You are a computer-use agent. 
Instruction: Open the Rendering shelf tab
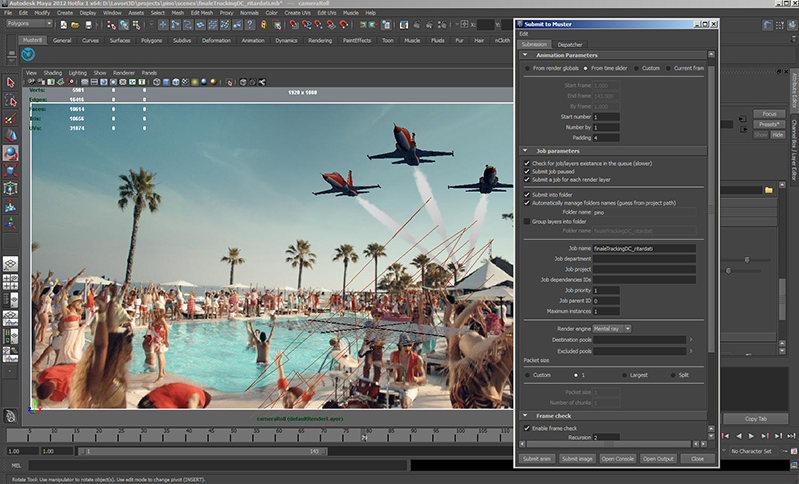(x=320, y=40)
